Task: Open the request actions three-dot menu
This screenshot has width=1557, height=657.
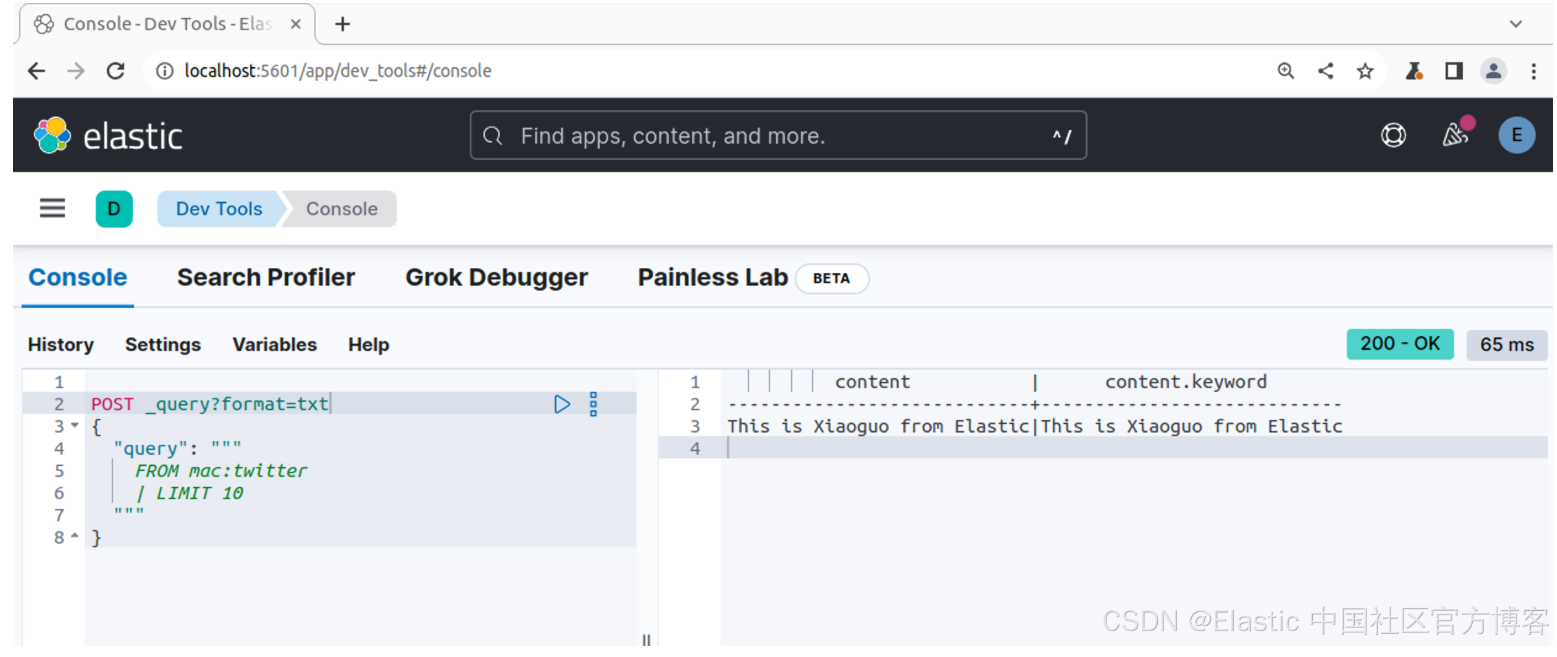Action: coord(593,404)
